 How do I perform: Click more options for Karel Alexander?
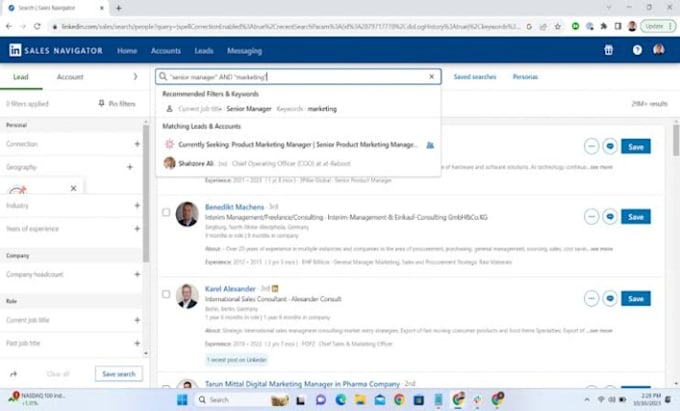(x=592, y=298)
